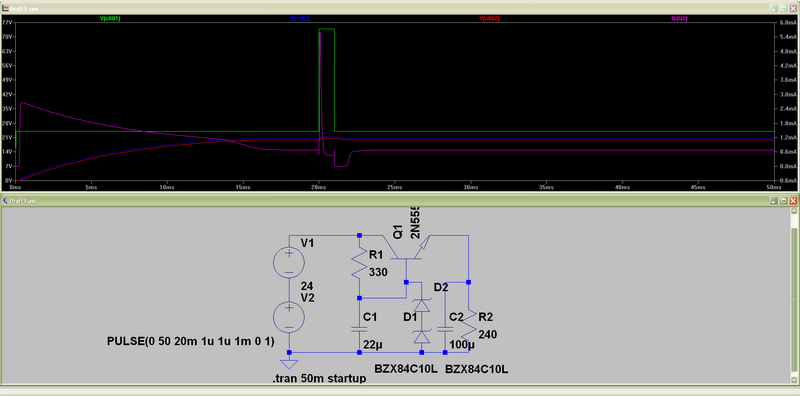This screenshot has width=800, height=396.
Task: Click the red V(n002) trace label
Action: (489, 18)
